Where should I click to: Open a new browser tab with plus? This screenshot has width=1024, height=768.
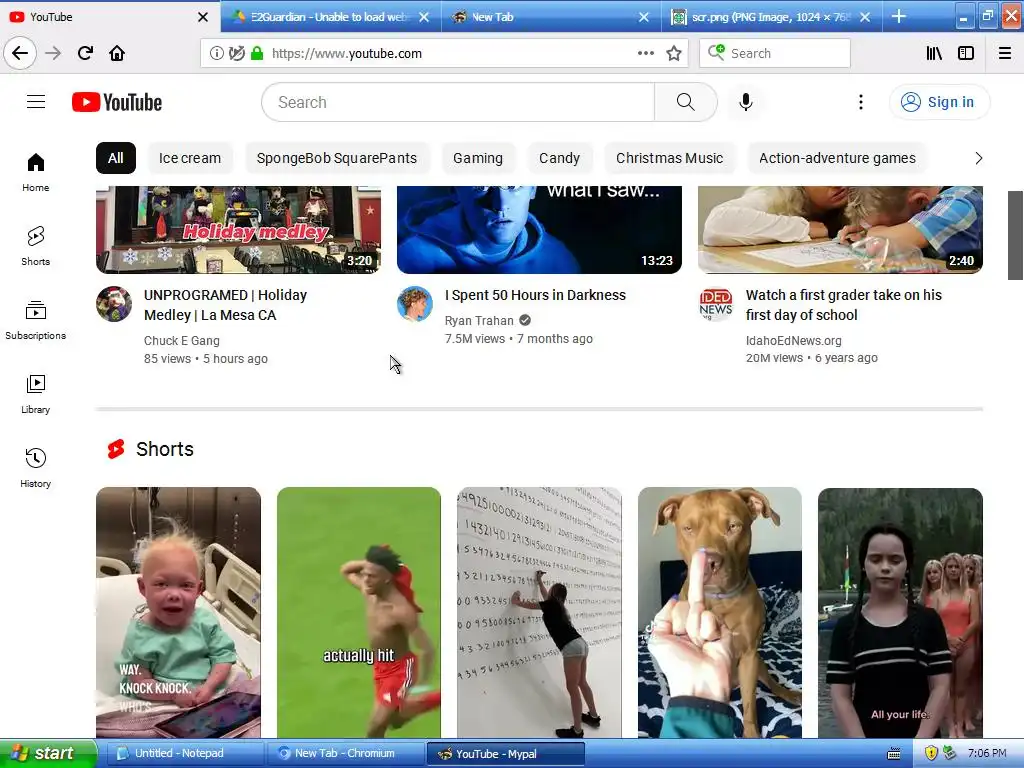899,16
